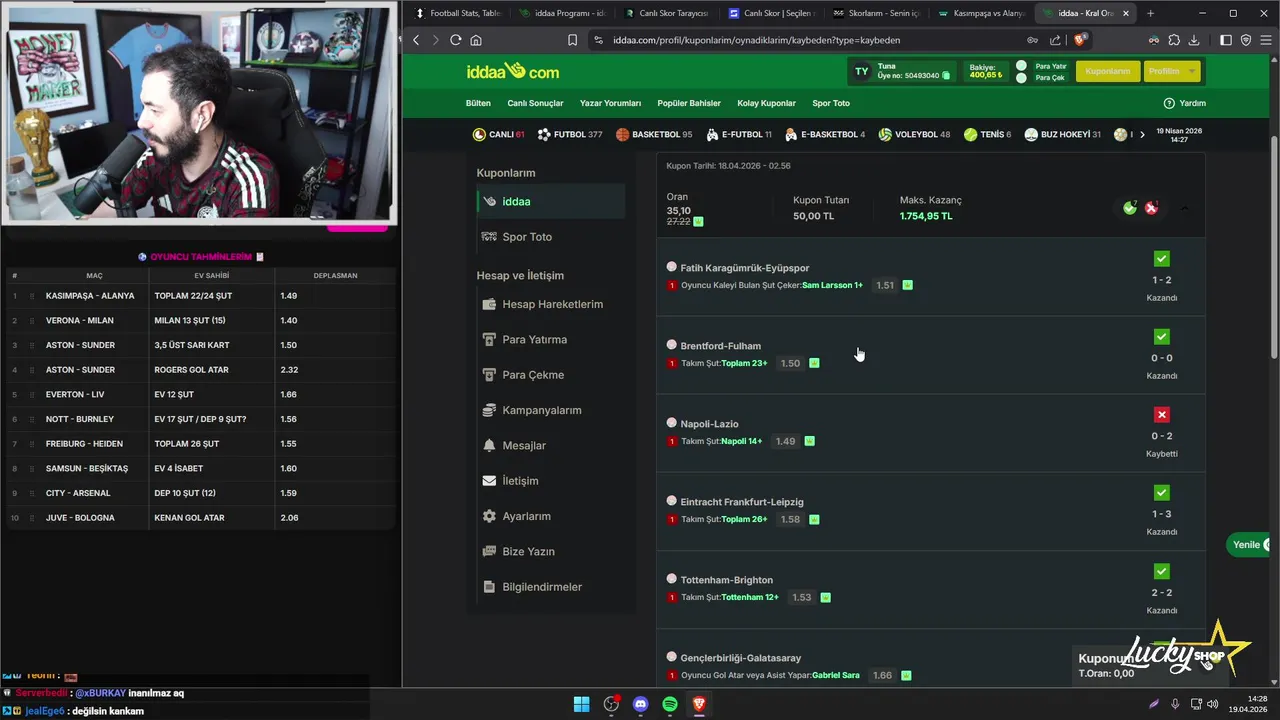Image resolution: width=1280 pixels, height=720 pixels.
Task: Click the crown icon next to odds 1.49
Action: point(809,441)
